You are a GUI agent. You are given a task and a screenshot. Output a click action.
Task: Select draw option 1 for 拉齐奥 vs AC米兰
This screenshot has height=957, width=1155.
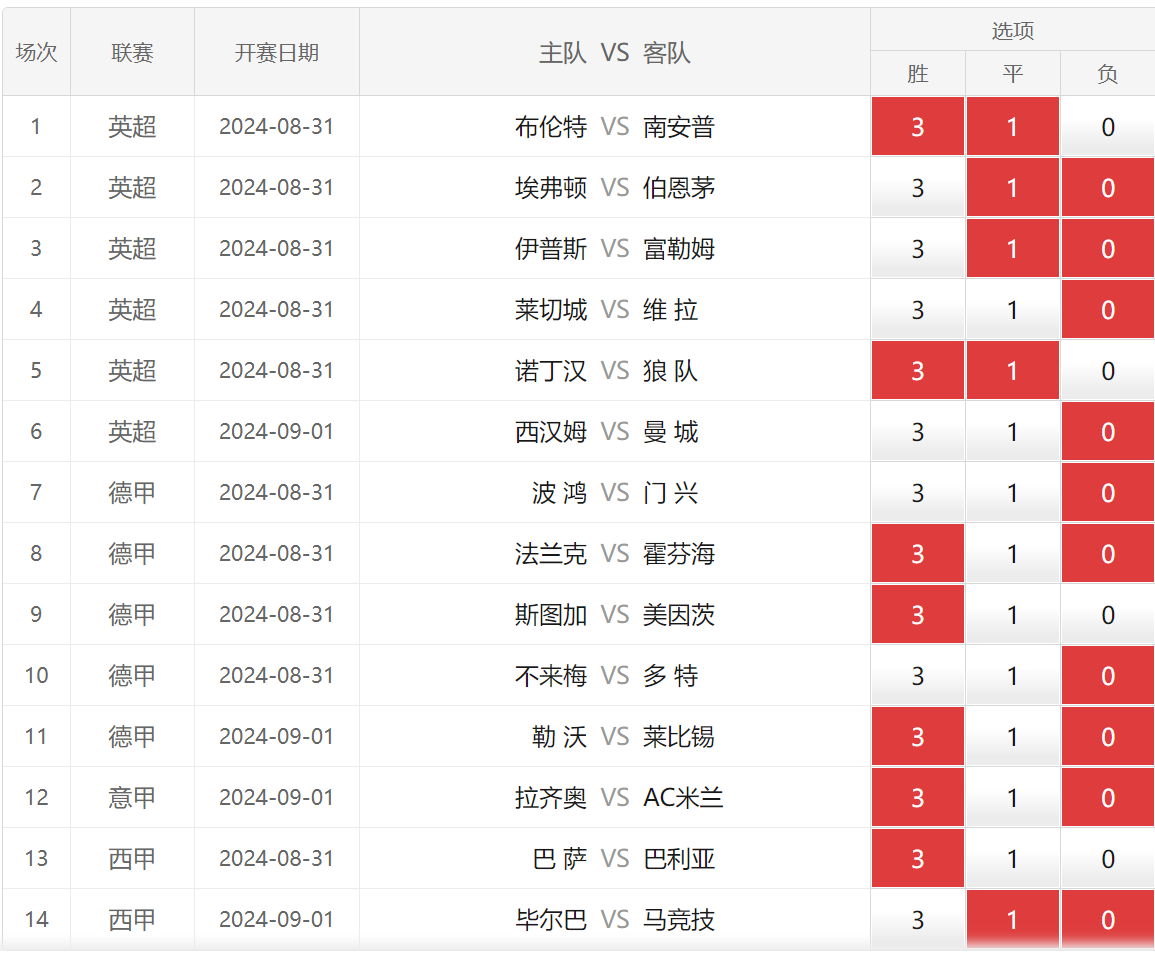click(x=1012, y=797)
